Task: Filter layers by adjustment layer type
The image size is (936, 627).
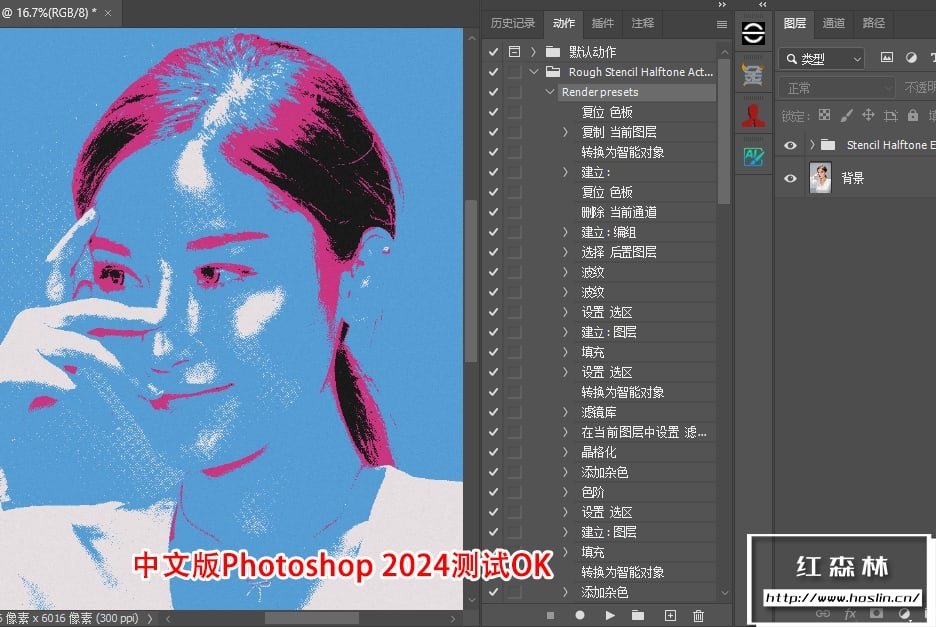Action: click(911, 57)
